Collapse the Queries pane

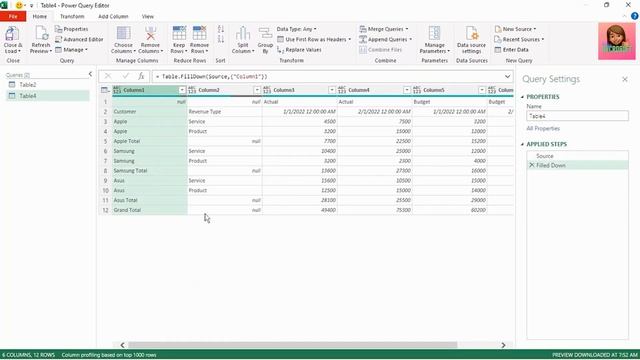pos(90,74)
